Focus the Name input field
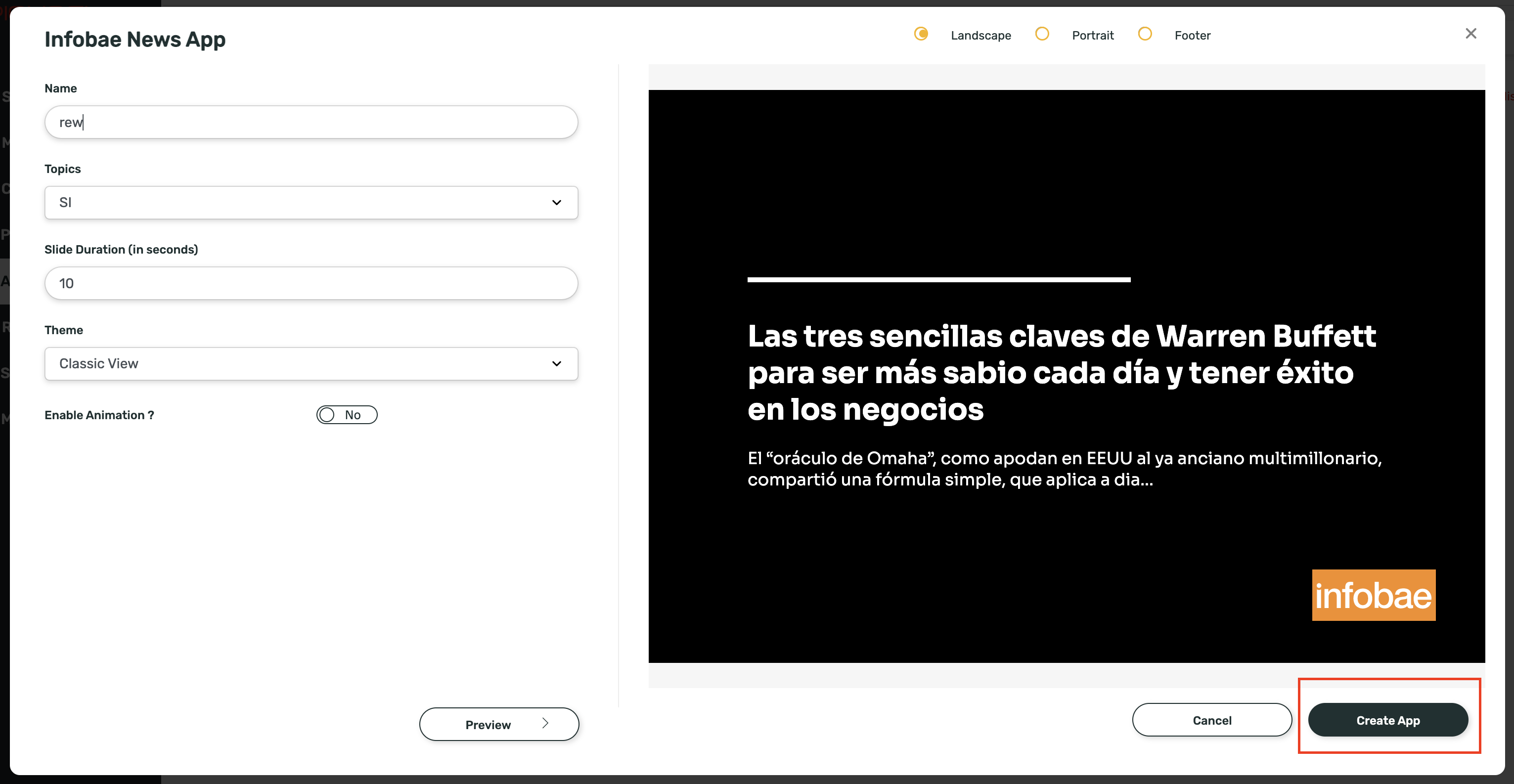The width and height of the screenshot is (1514, 784). coord(311,122)
